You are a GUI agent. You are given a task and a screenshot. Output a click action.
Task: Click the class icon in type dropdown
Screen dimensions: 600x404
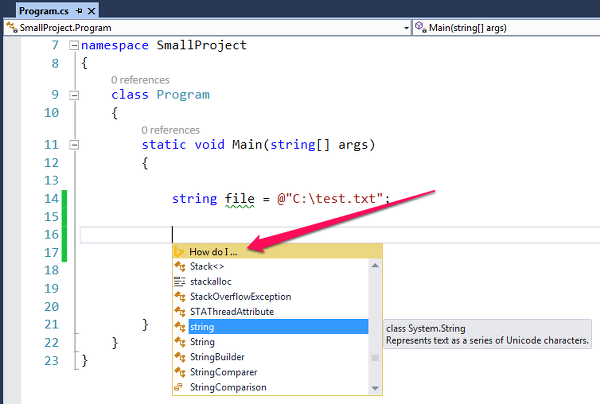[12, 28]
